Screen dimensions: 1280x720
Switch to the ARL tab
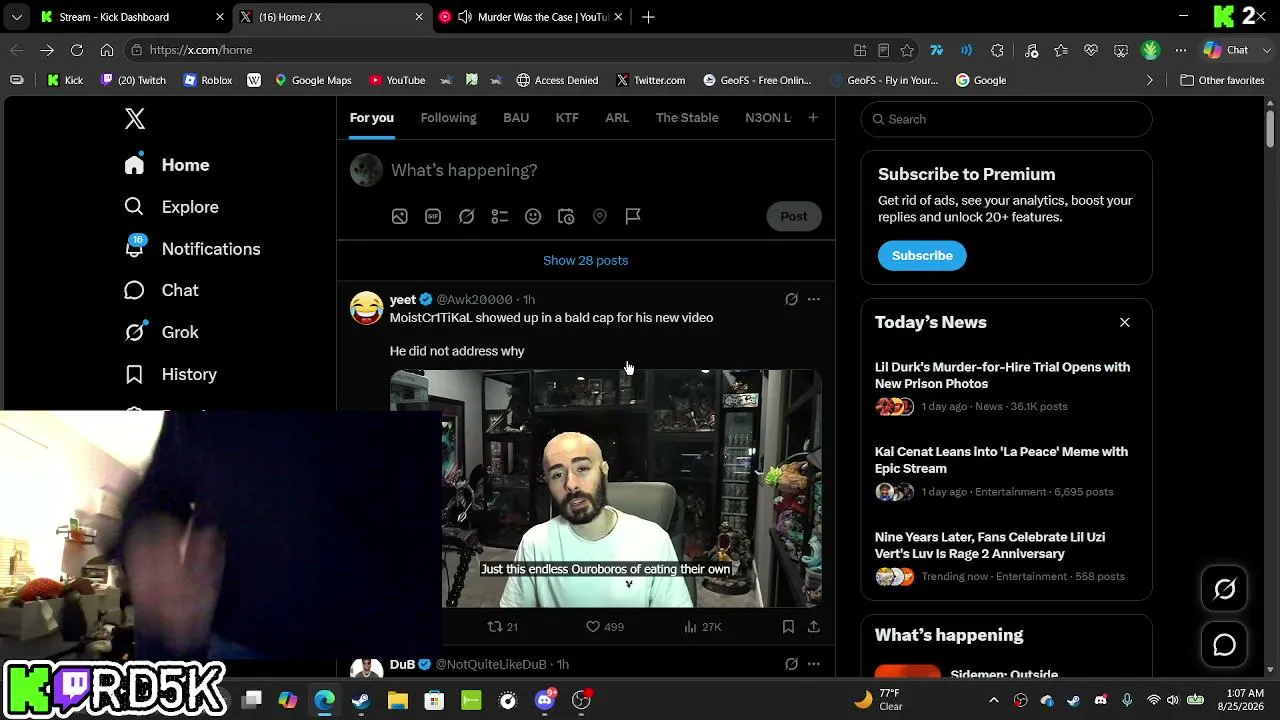point(617,118)
